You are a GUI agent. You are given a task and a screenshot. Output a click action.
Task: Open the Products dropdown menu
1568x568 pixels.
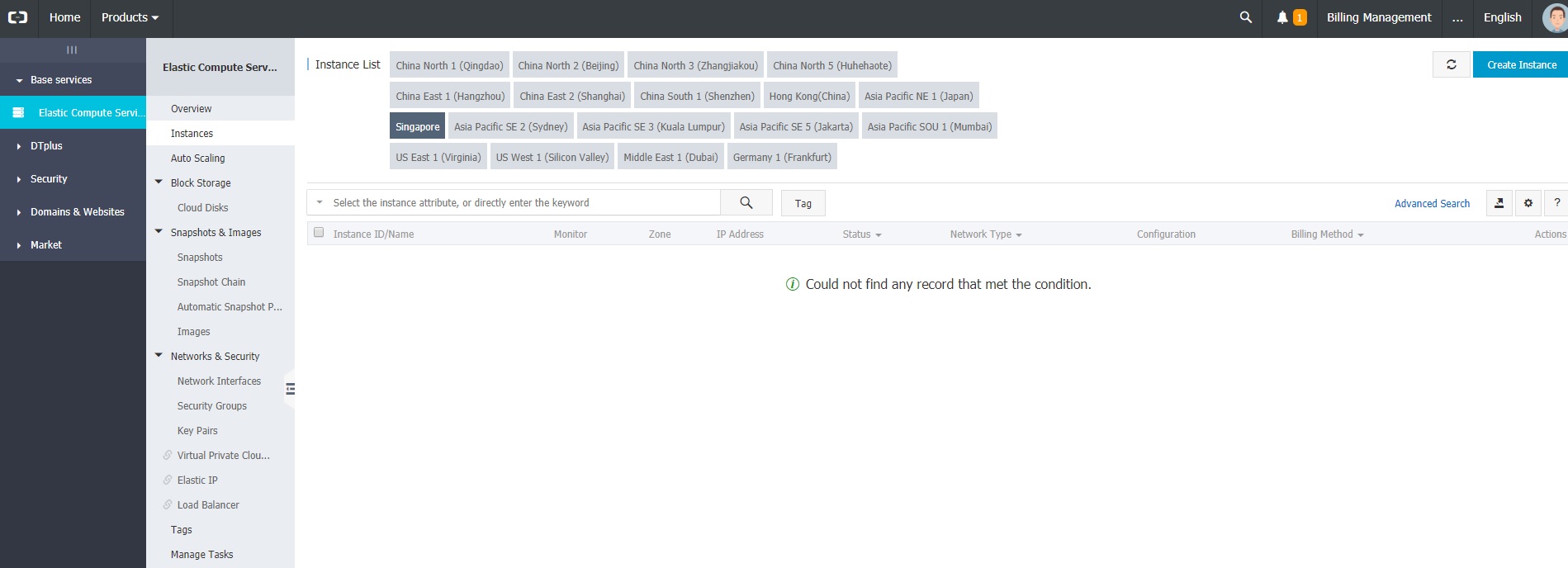pyautogui.click(x=130, y=17)
